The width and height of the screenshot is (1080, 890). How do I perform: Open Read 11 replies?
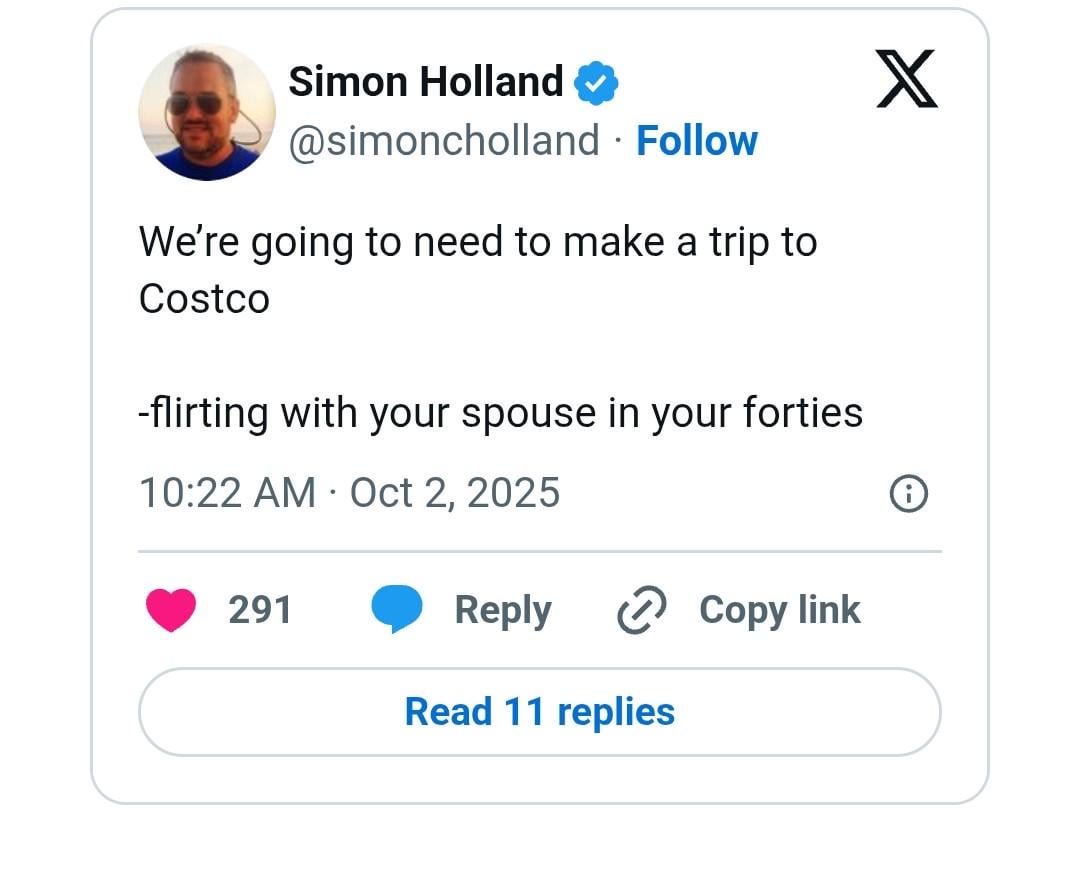pos(540,712)
